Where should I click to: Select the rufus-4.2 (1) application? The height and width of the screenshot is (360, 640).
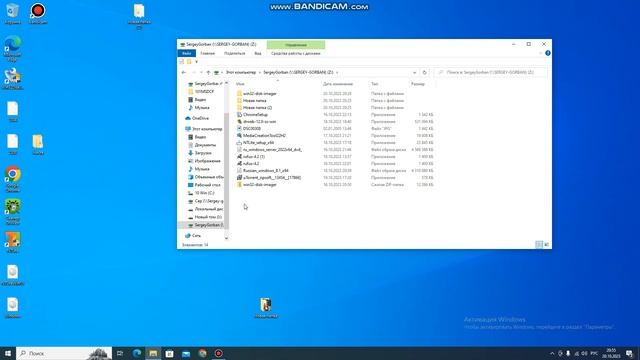click(x=253, y=156)
